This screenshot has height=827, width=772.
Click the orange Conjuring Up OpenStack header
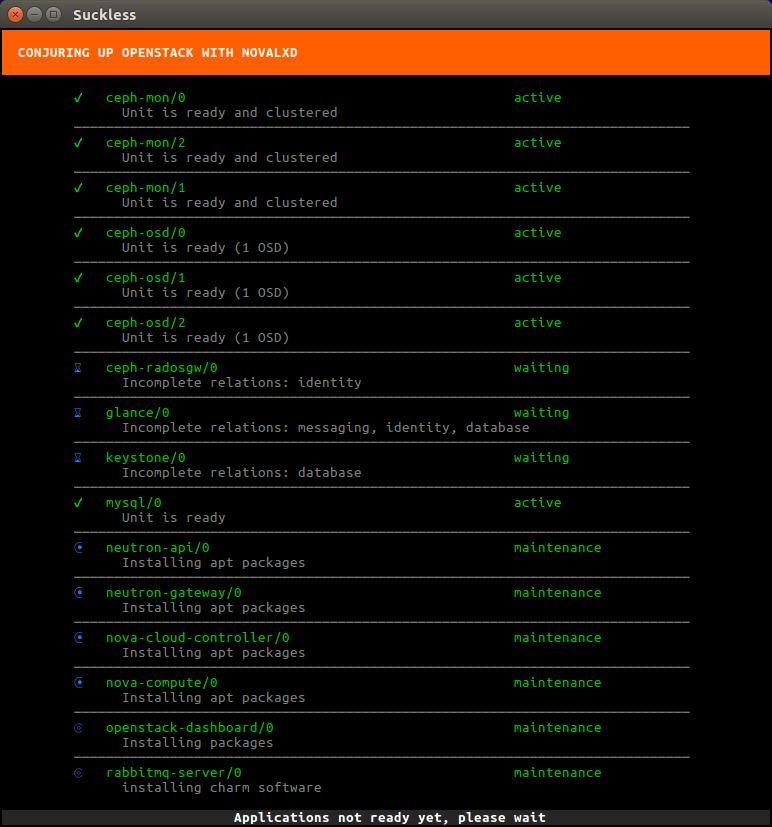click(385, 53)
